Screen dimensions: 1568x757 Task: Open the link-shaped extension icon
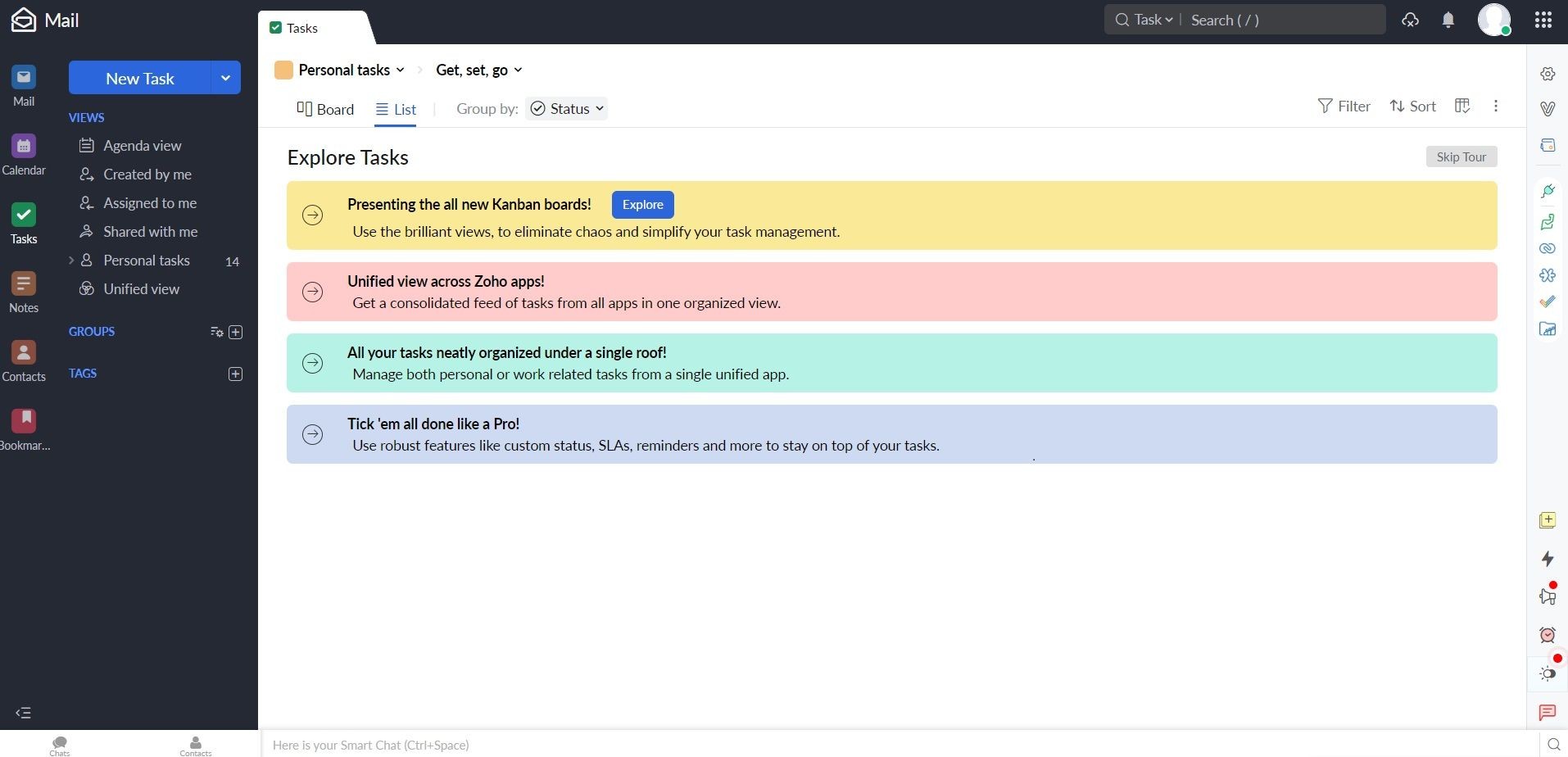[1548, 248]
